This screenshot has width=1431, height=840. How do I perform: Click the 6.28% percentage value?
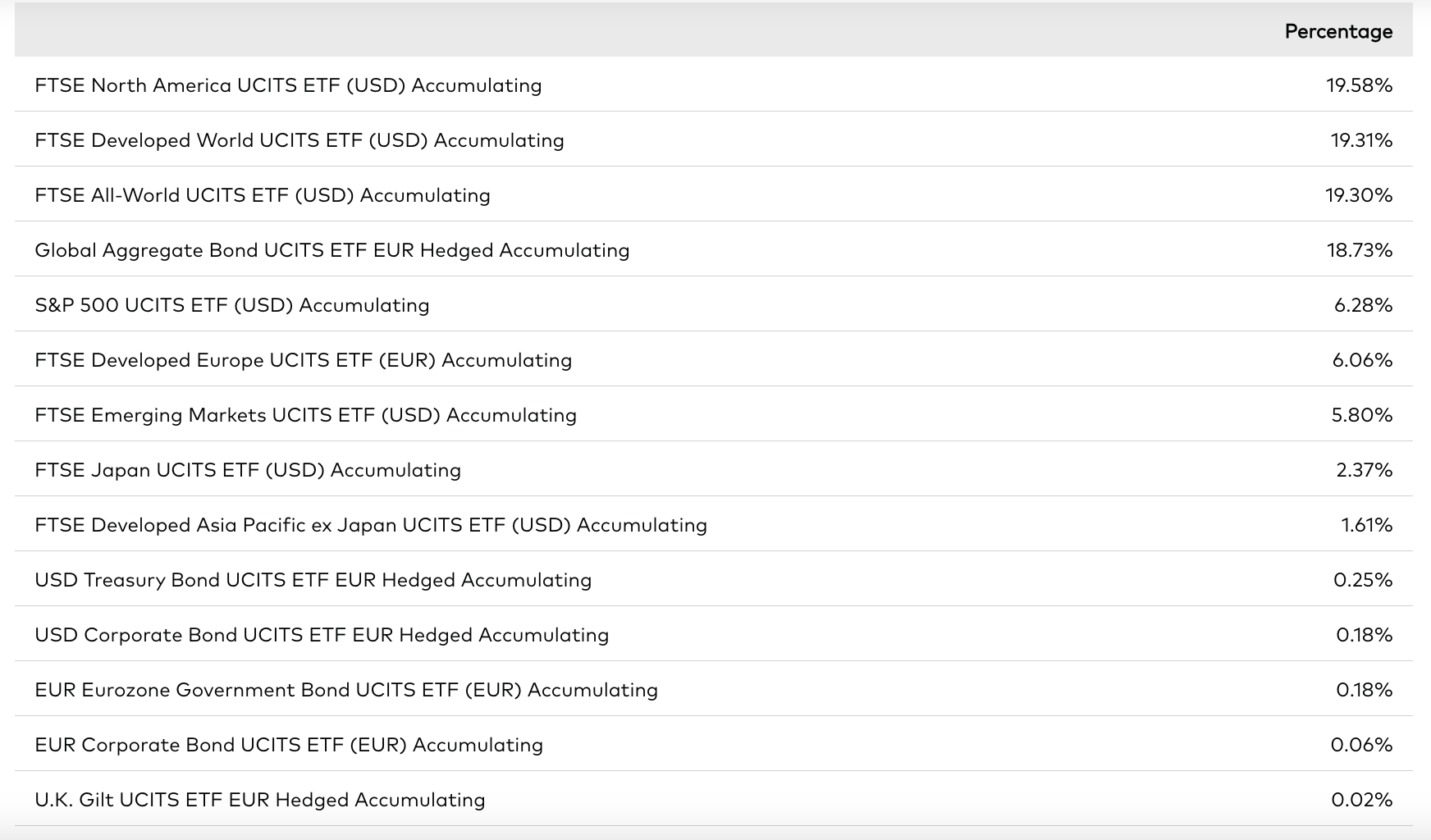coord(1363,305)
